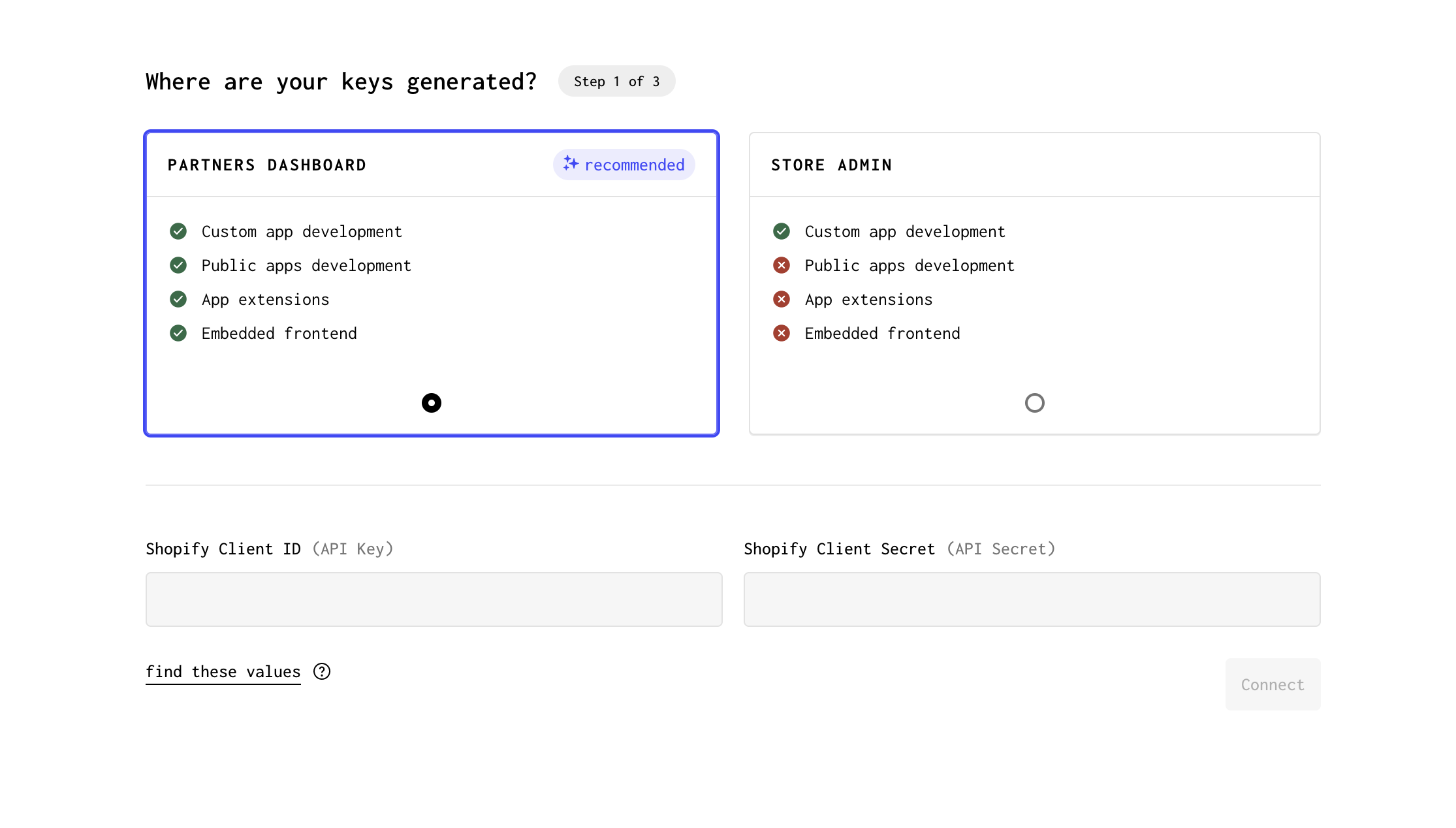This screenshot has height=828, width=1456.
Task: Click the help circle icon next to find these values
Action: click(x=322, y=671)
